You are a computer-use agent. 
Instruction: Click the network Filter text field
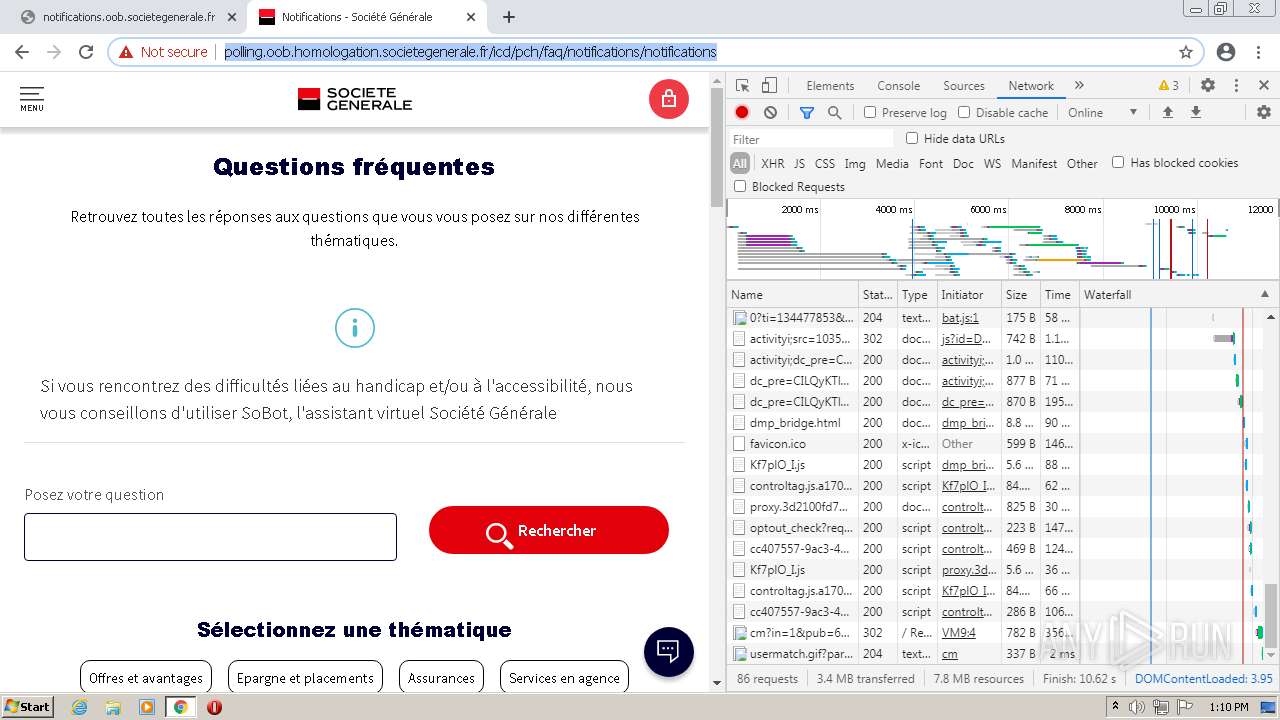(811, 139)
